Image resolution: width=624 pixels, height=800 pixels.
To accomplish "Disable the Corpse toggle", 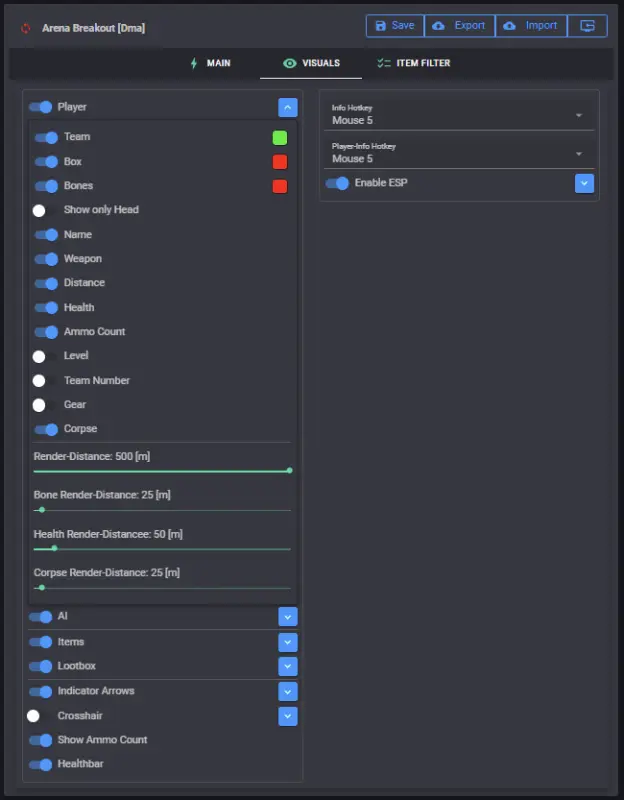I will click(46, 429).
